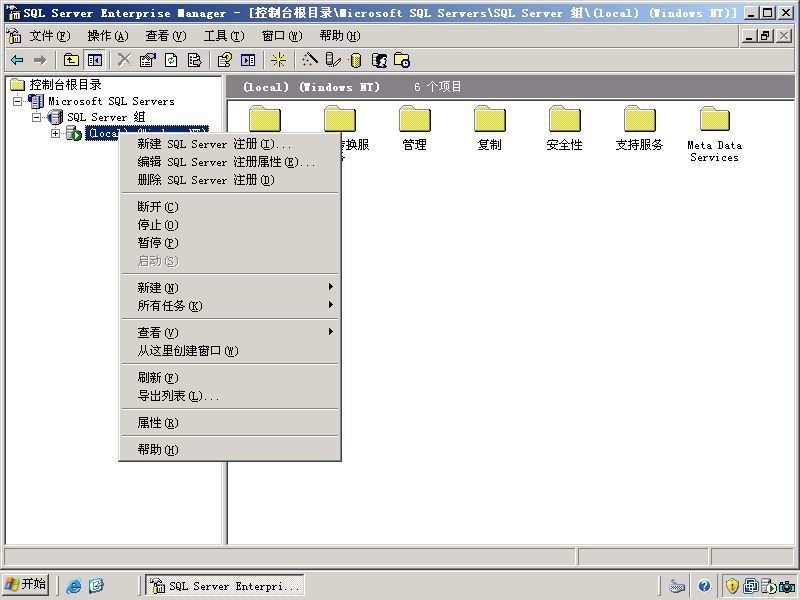Select 控制台根目录 in the tree

point(65,84)
